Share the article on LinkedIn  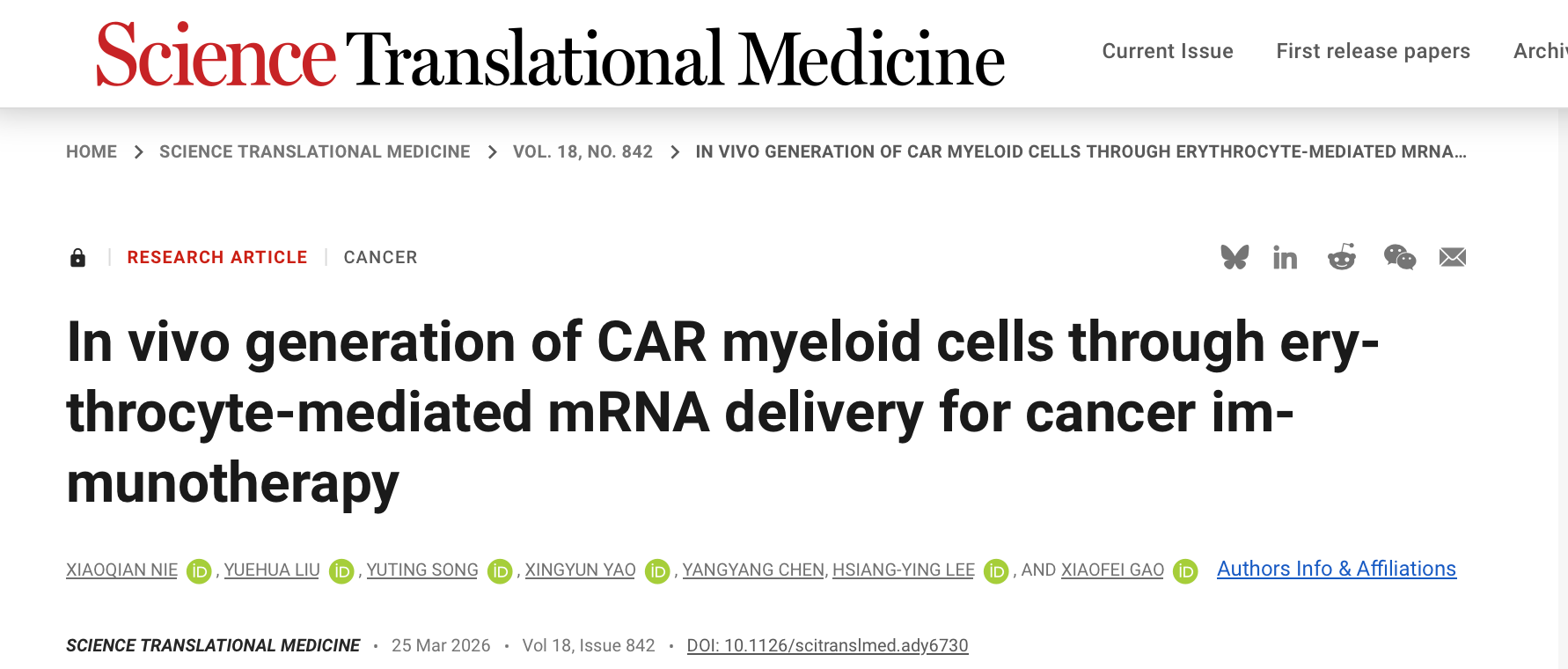1285,257
